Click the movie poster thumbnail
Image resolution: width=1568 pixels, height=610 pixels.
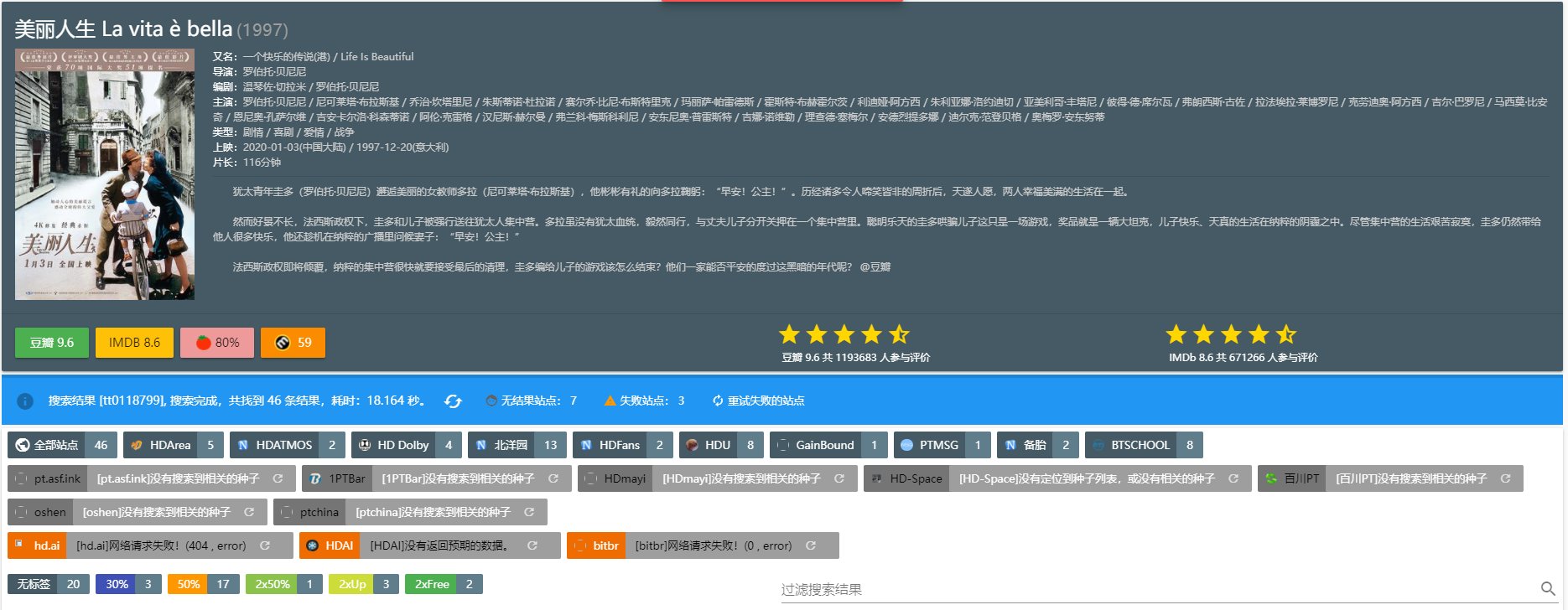105,174
